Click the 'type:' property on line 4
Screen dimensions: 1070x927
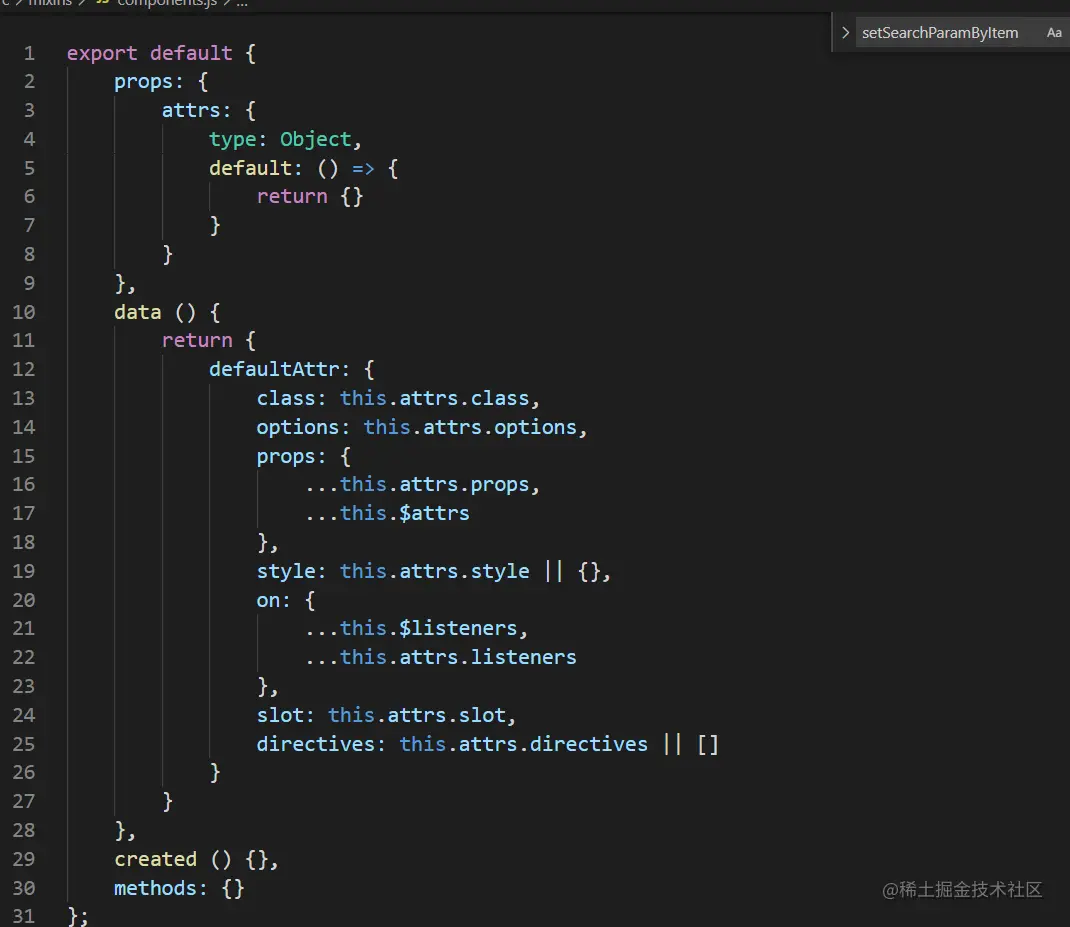click(x=237, y=139)
